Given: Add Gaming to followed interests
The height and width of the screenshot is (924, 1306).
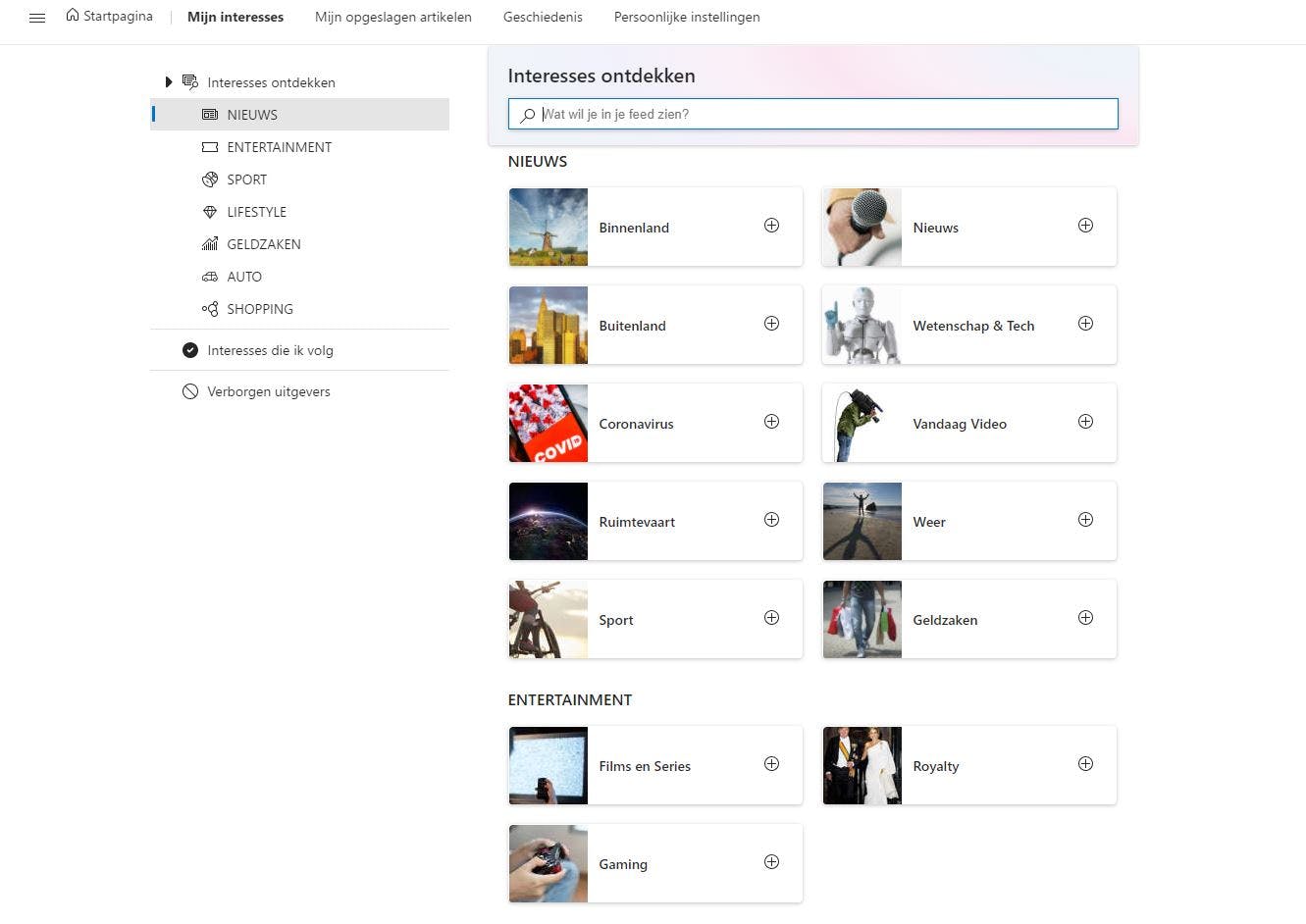Looking at the screenshot, I should click(772, 862).
